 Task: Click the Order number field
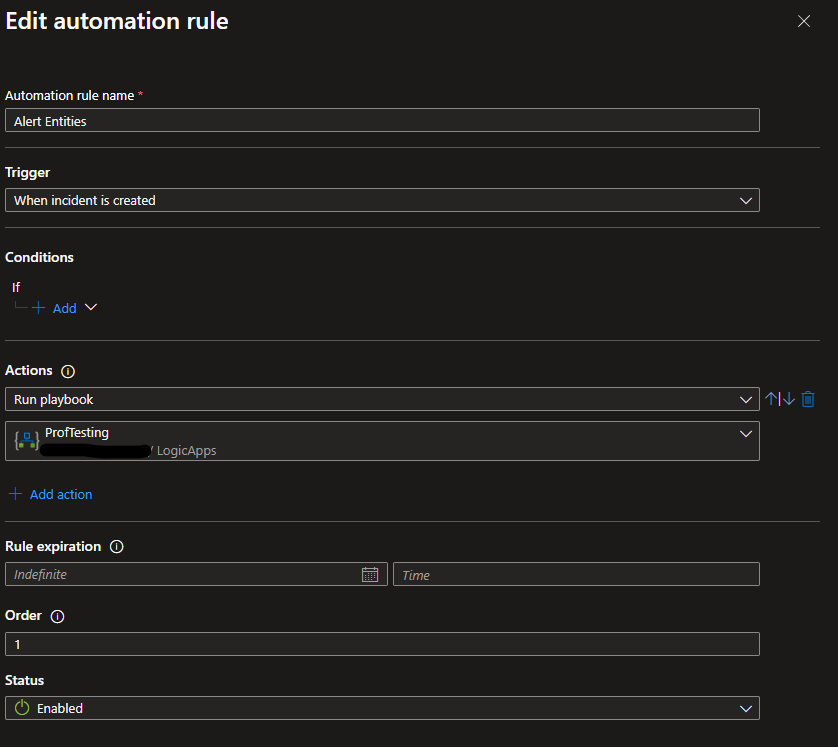tap(382, 644)
